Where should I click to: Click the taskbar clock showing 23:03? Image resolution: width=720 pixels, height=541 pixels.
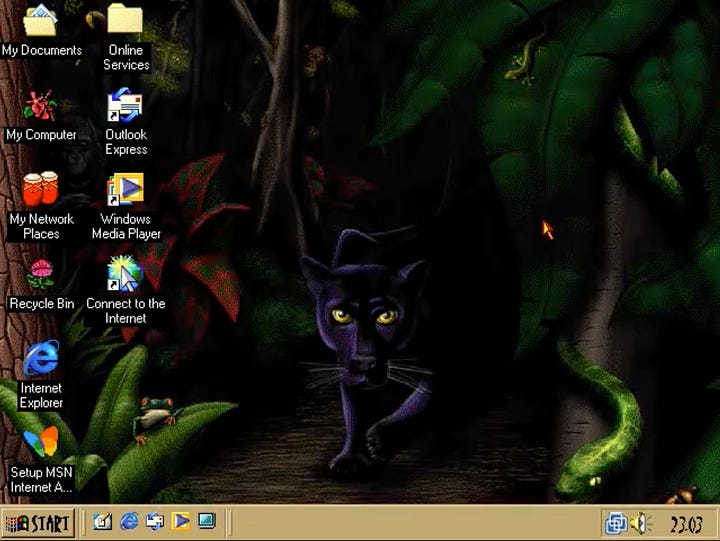(x=686, y=524)
